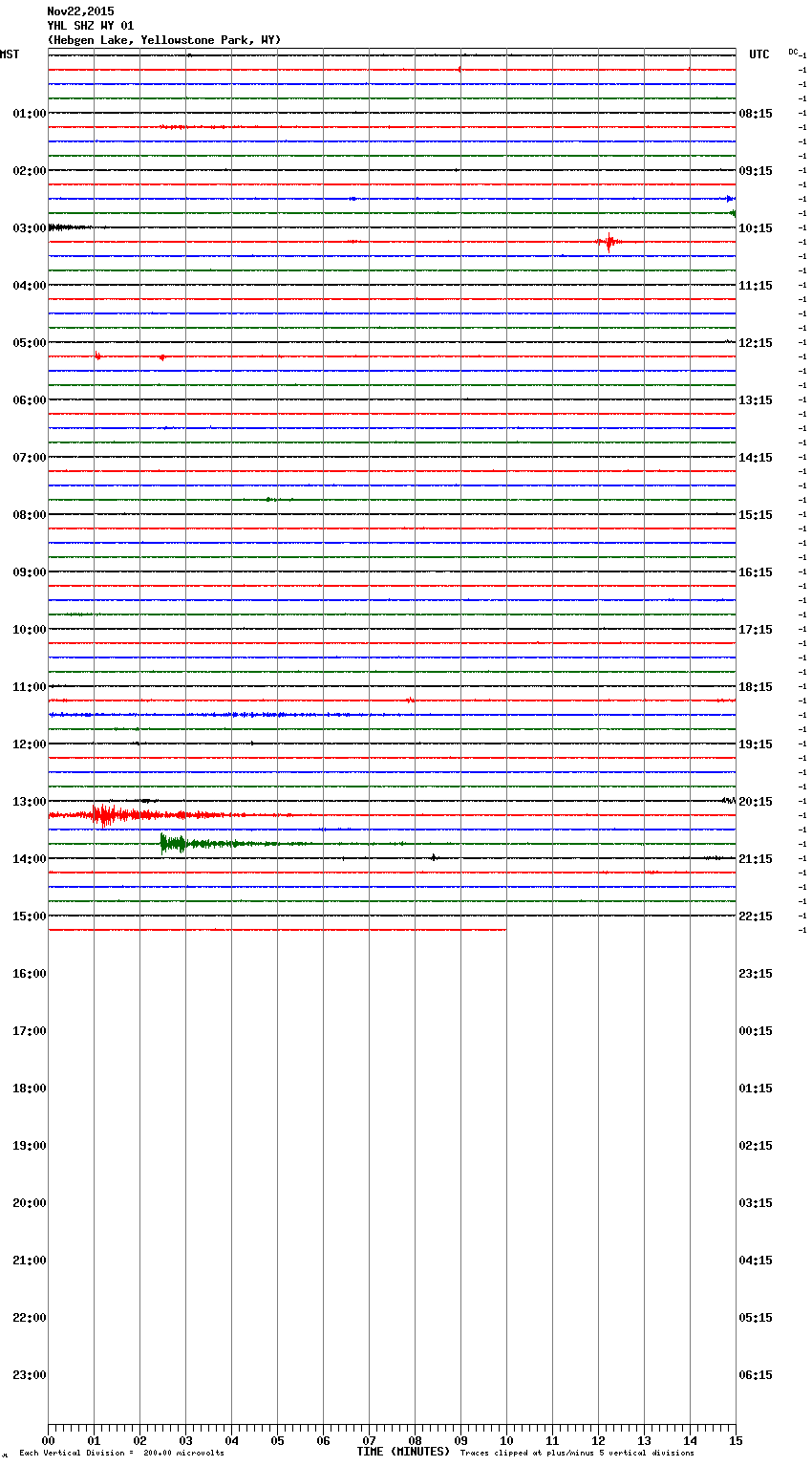Viewport: 812px width, 1466px height.
Task: Click the "00:15" UTC time label
Action: point(756,1031)
